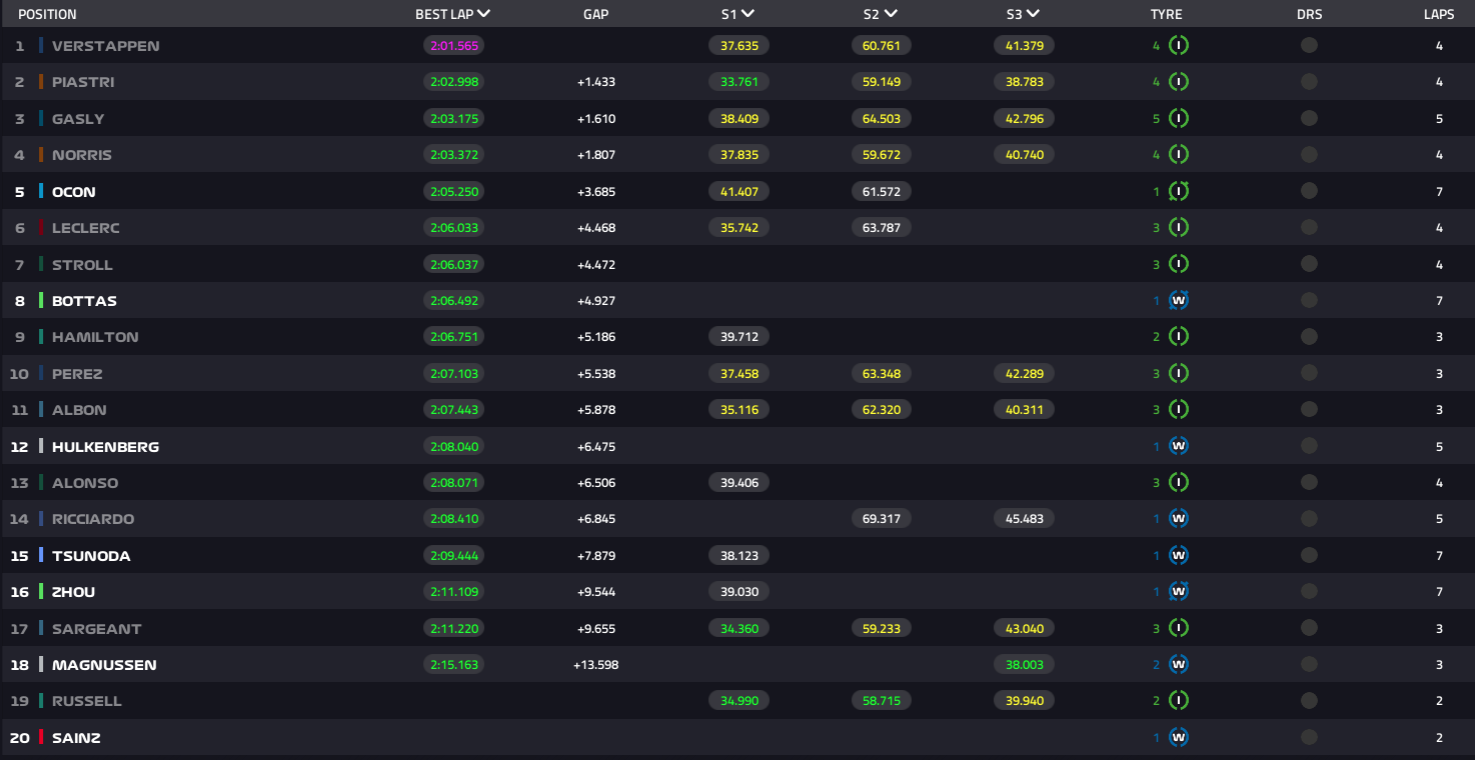The height and width of the screenshot is (760, 1475).
Task: Click Verstappen's intermediate tyre icon
Action: pyautogui.click(x=1179, y=46)
